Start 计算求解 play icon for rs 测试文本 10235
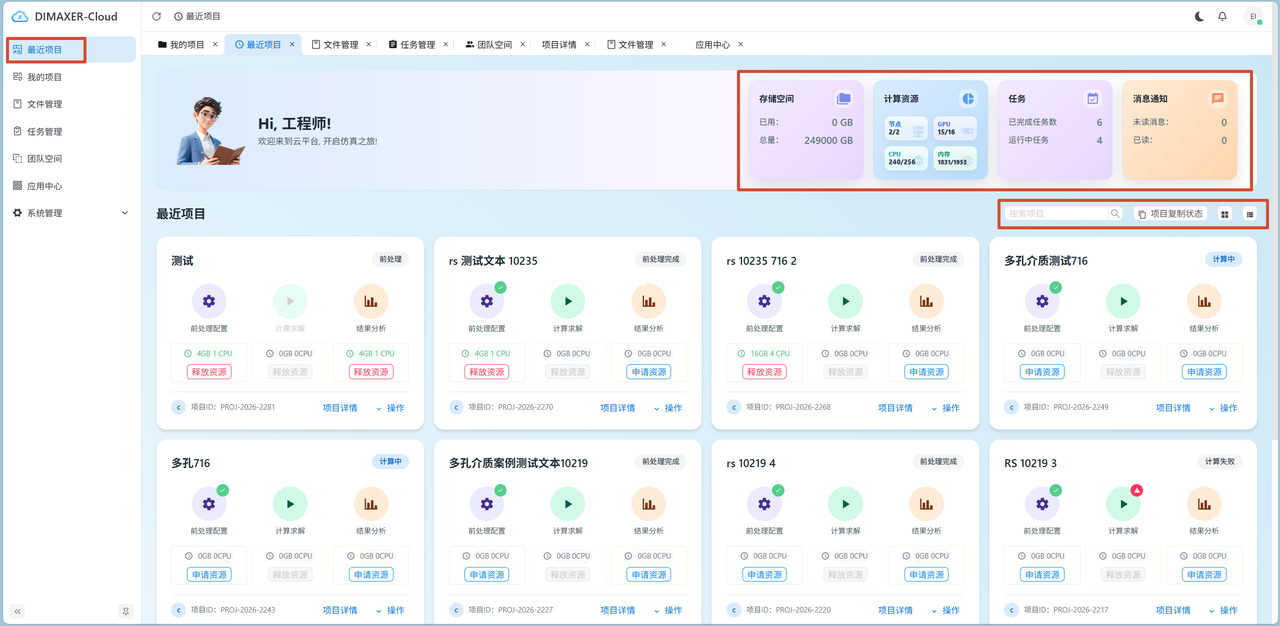1280x626 pixels. point(567,301)
